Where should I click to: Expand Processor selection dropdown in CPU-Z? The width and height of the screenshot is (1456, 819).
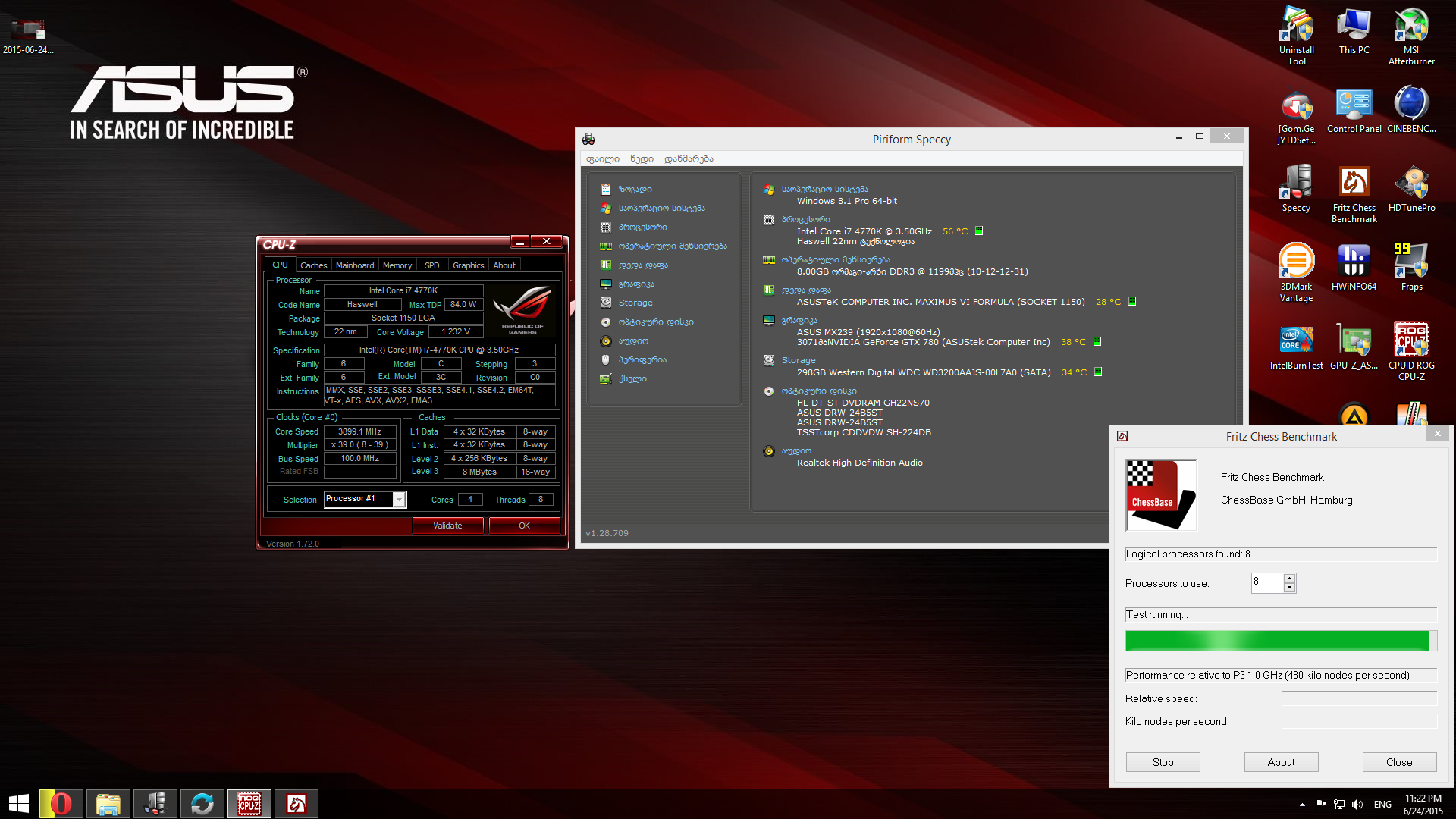tap(399, 499)
